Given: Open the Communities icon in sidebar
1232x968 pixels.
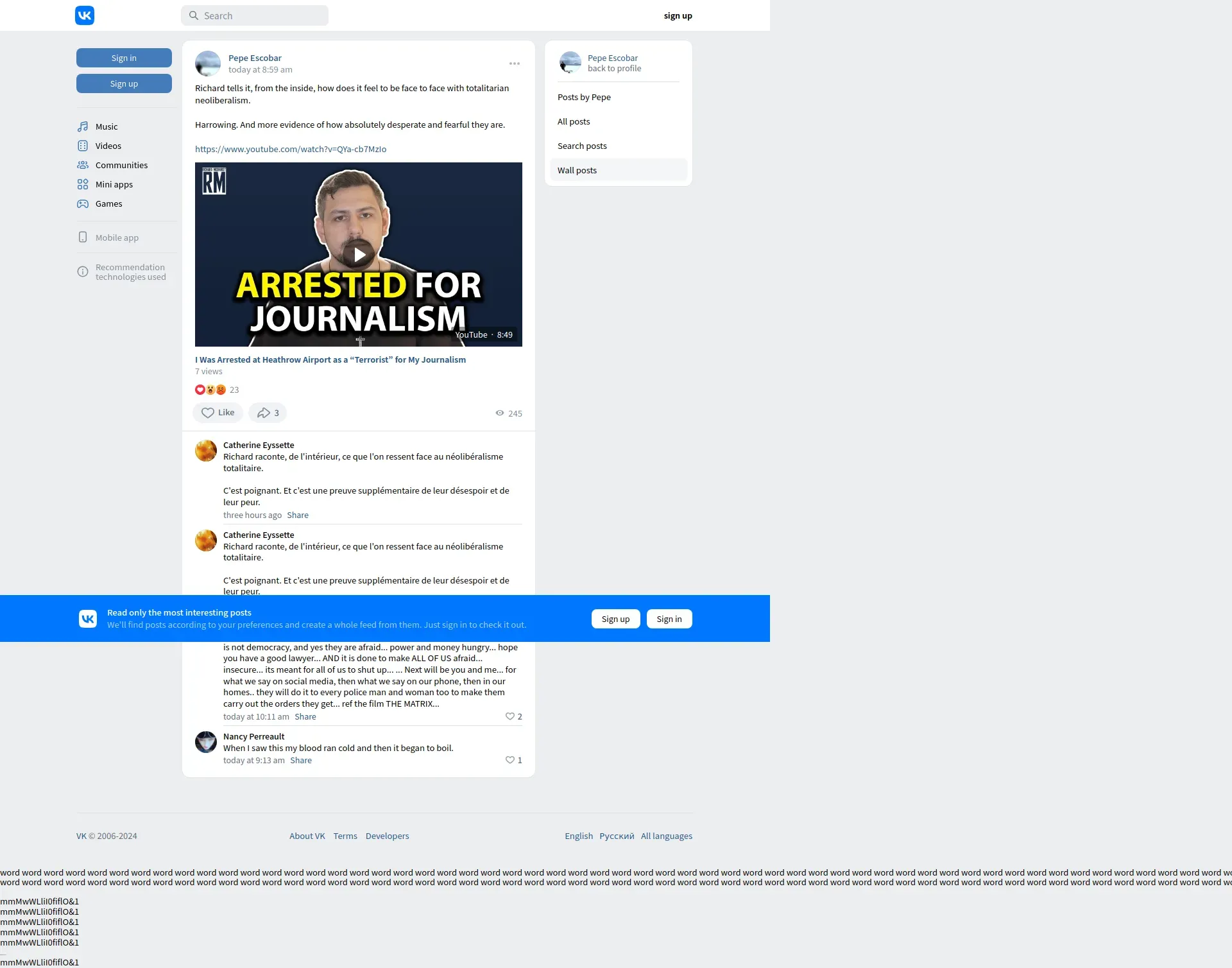Looking at the screenshot, I should pos(83,165).
